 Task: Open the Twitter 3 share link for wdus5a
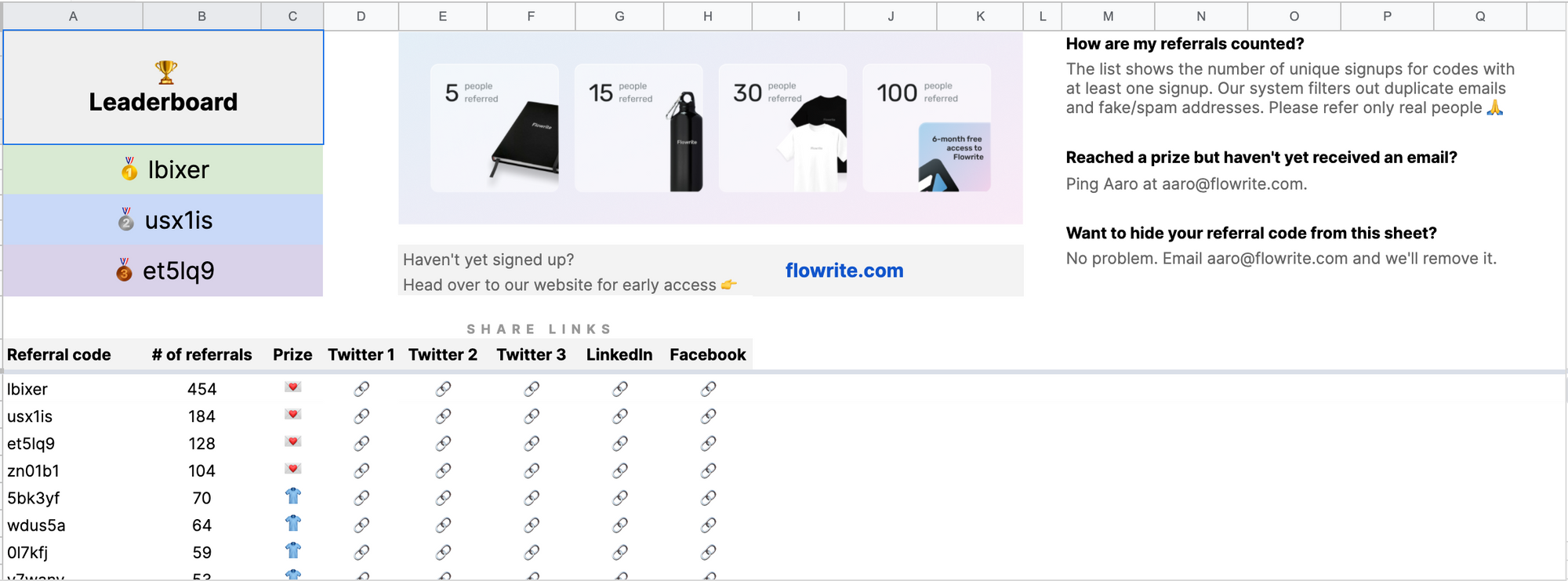click(x=532, y=525)
